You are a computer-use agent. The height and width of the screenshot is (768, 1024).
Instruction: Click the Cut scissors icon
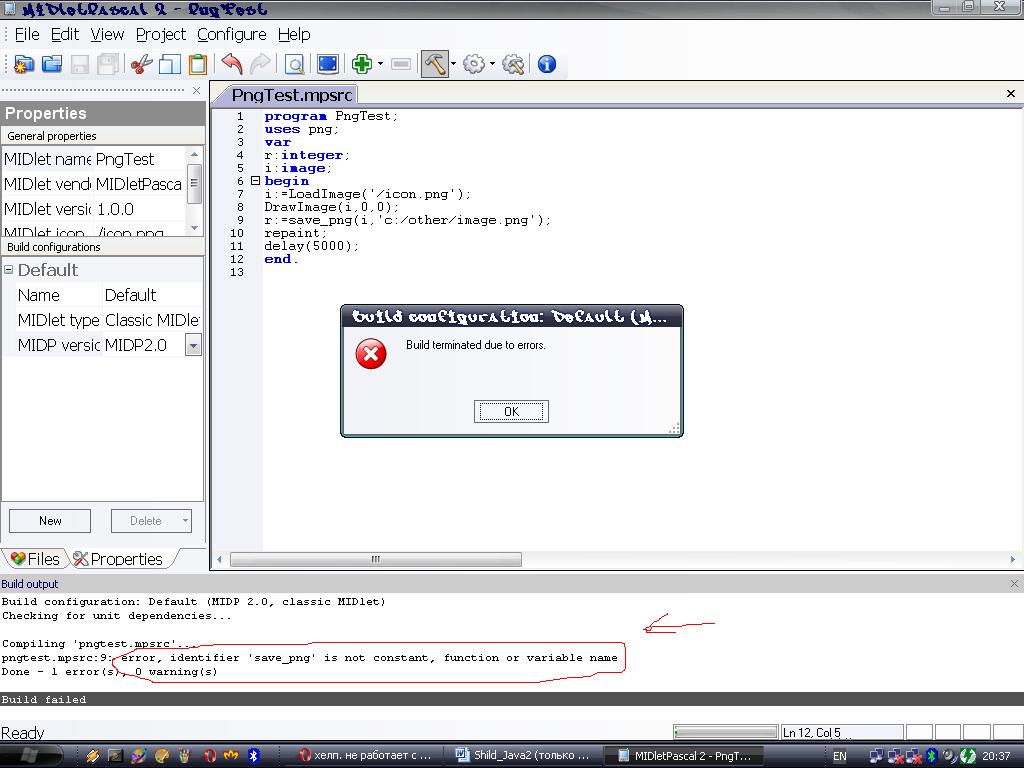pos(141,64)
